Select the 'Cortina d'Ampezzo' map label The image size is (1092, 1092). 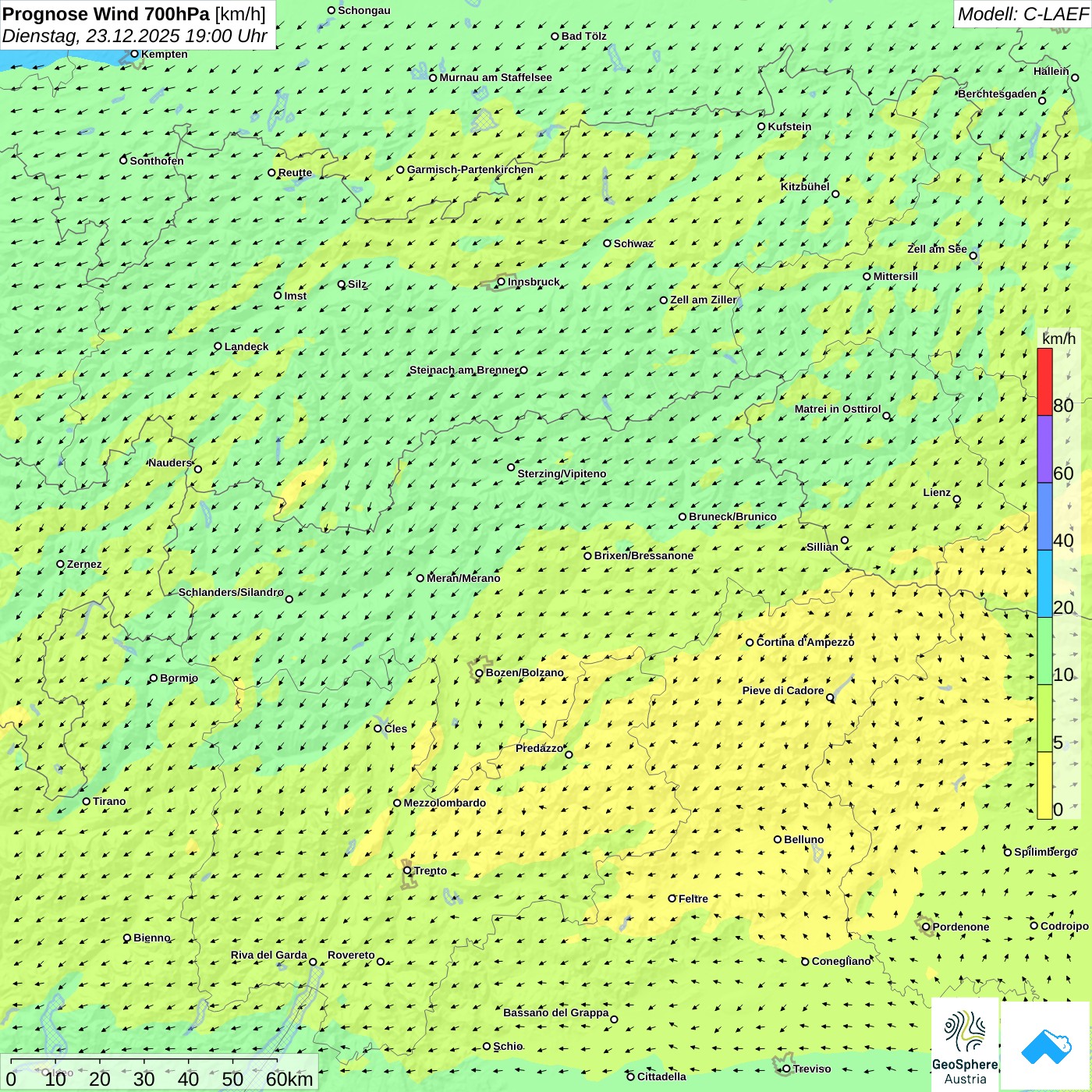click(806, 642)
